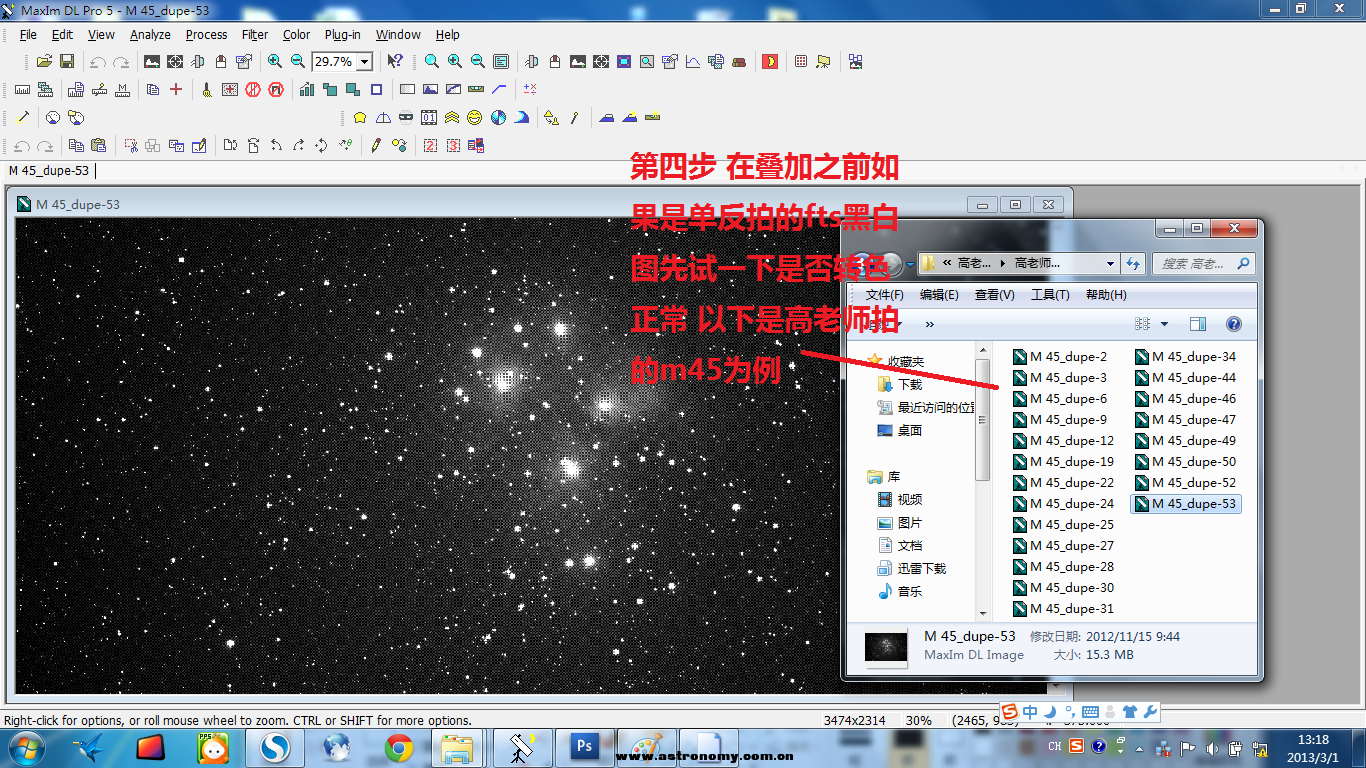1366x768 pixels.
Task: Click the green bar chart stack icon
Action: [307, 89]
